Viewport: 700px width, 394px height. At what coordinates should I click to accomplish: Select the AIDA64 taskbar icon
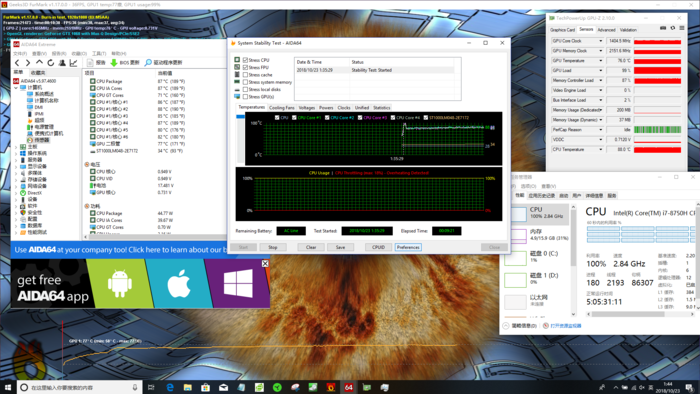click(349, 387)
